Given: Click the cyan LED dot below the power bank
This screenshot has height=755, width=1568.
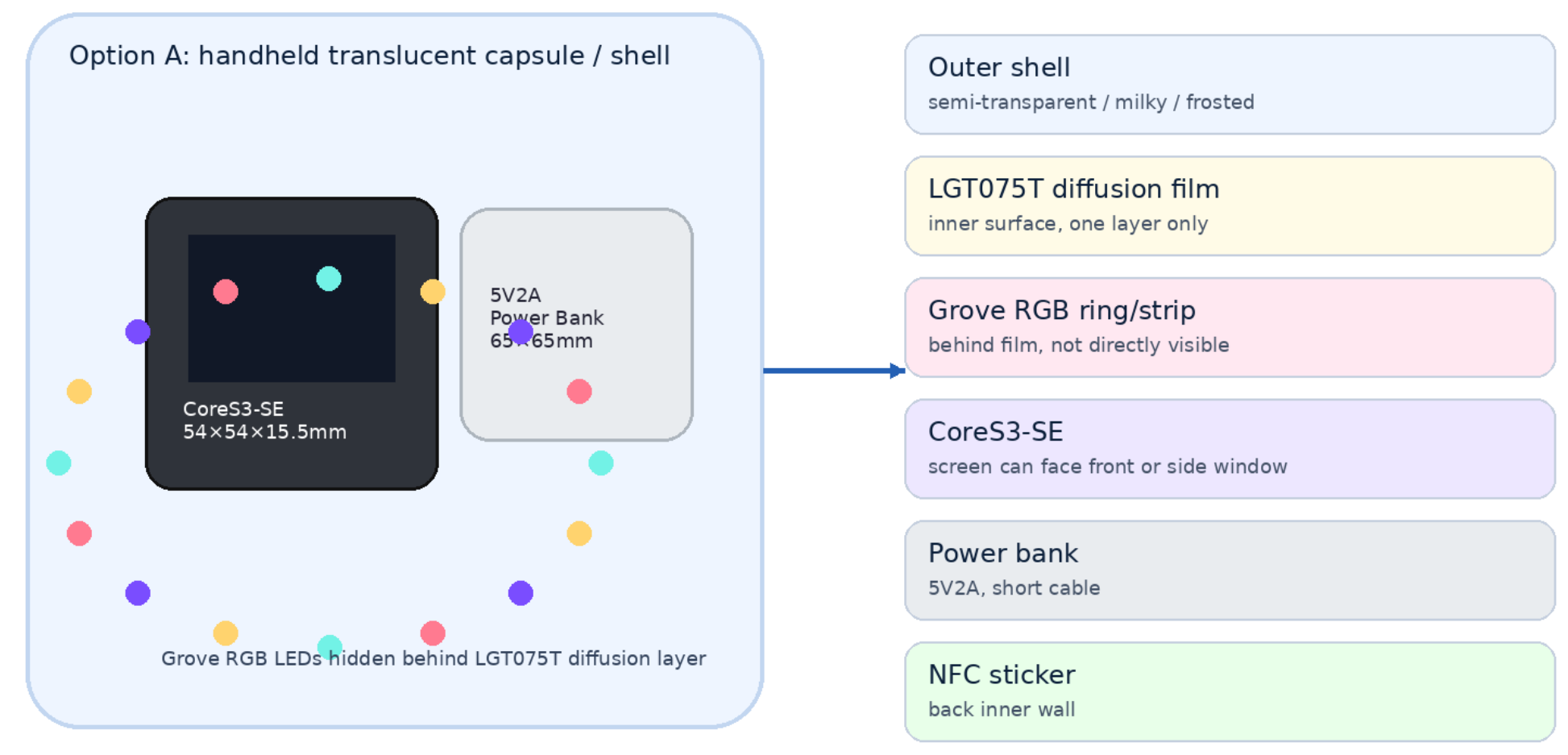Looking at the screenshot, I should (x=601, y=463).
